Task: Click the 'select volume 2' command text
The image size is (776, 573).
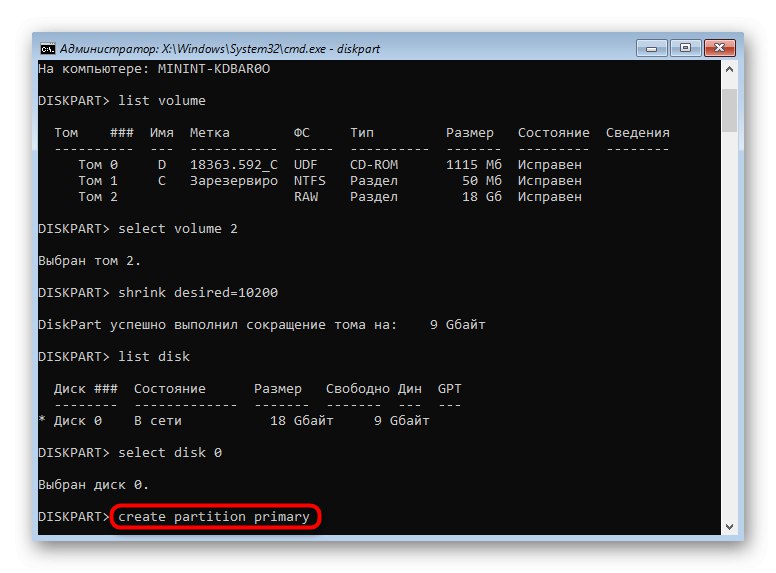Action: (x=178, y=229)
